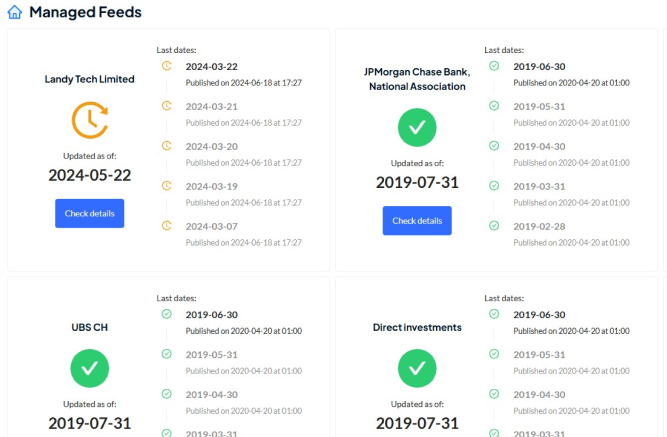Click Last dates label in UBS CH card

(176, 298)
